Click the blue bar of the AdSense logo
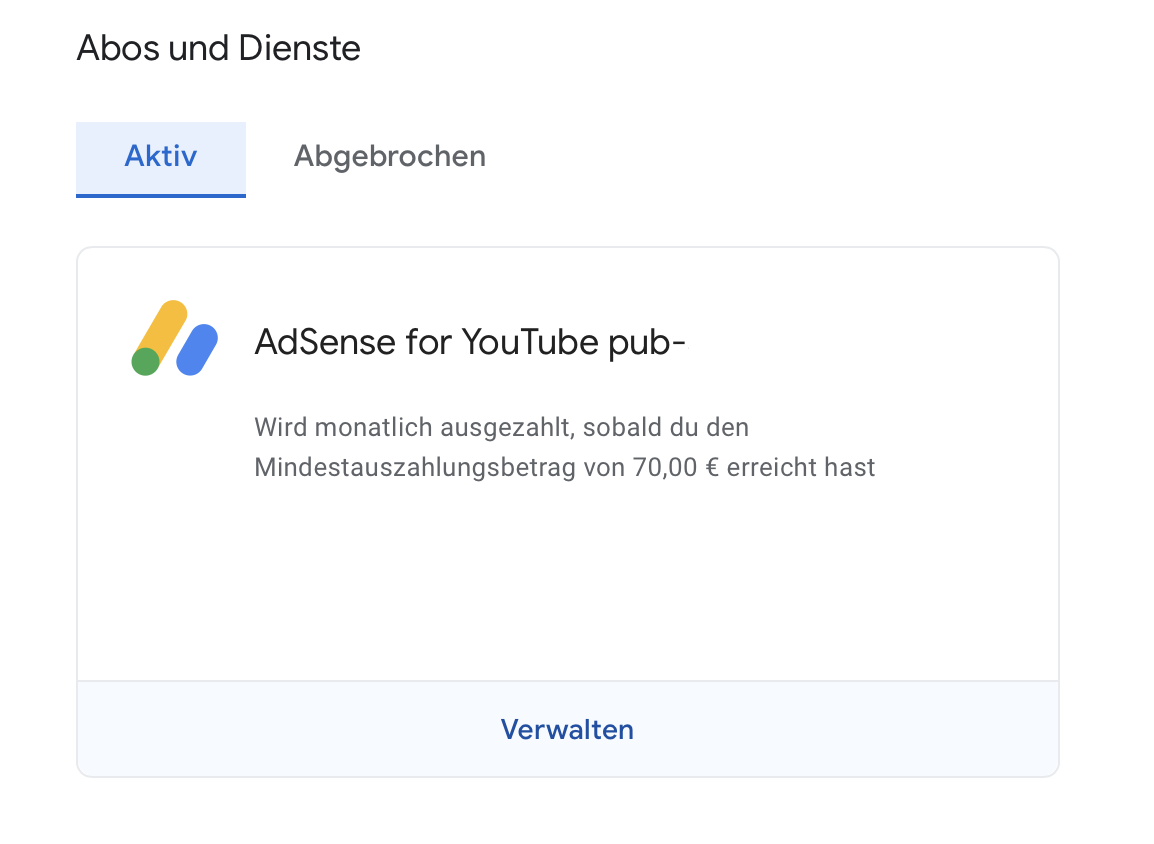 (x=197, y=350)
